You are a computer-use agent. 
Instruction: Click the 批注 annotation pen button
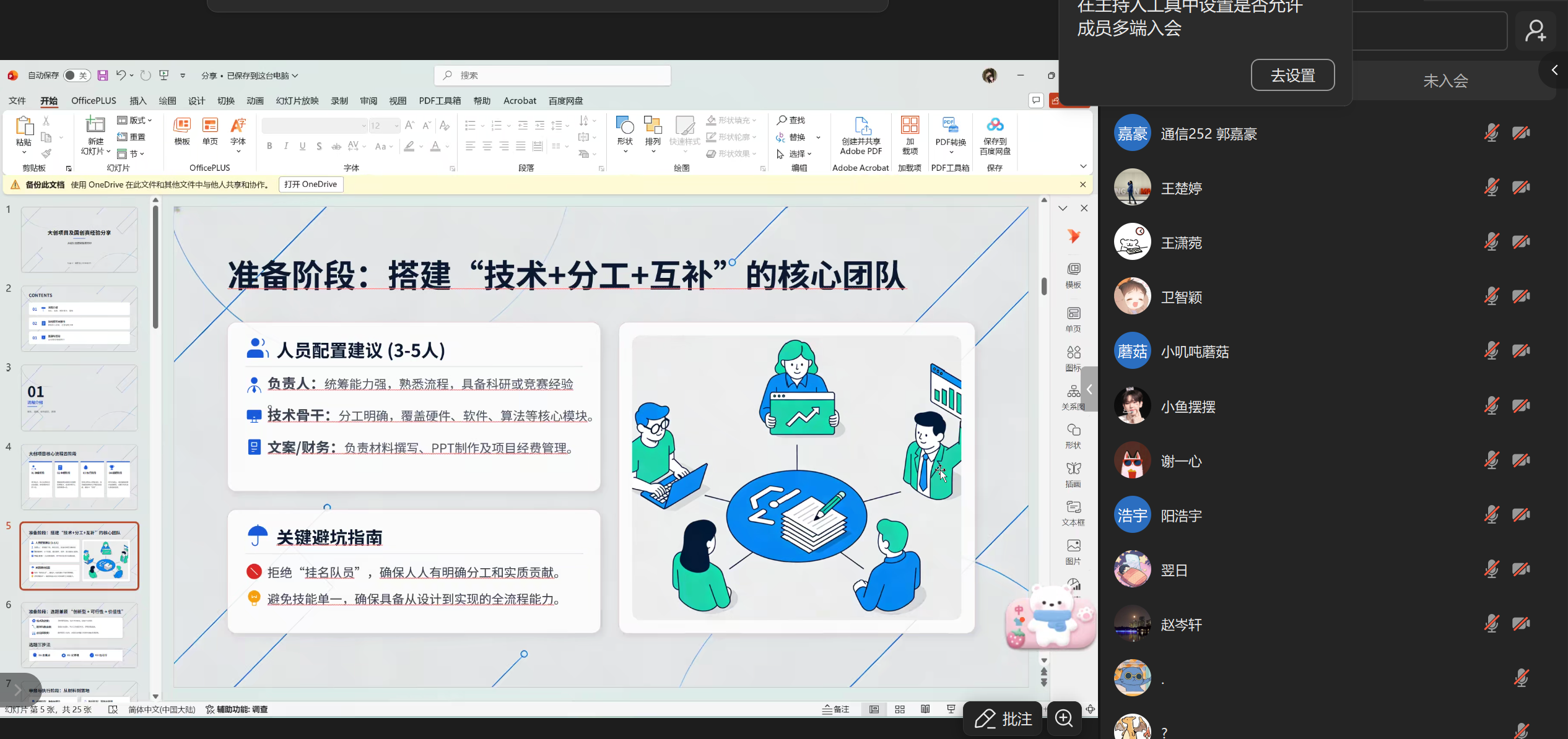1004,719
